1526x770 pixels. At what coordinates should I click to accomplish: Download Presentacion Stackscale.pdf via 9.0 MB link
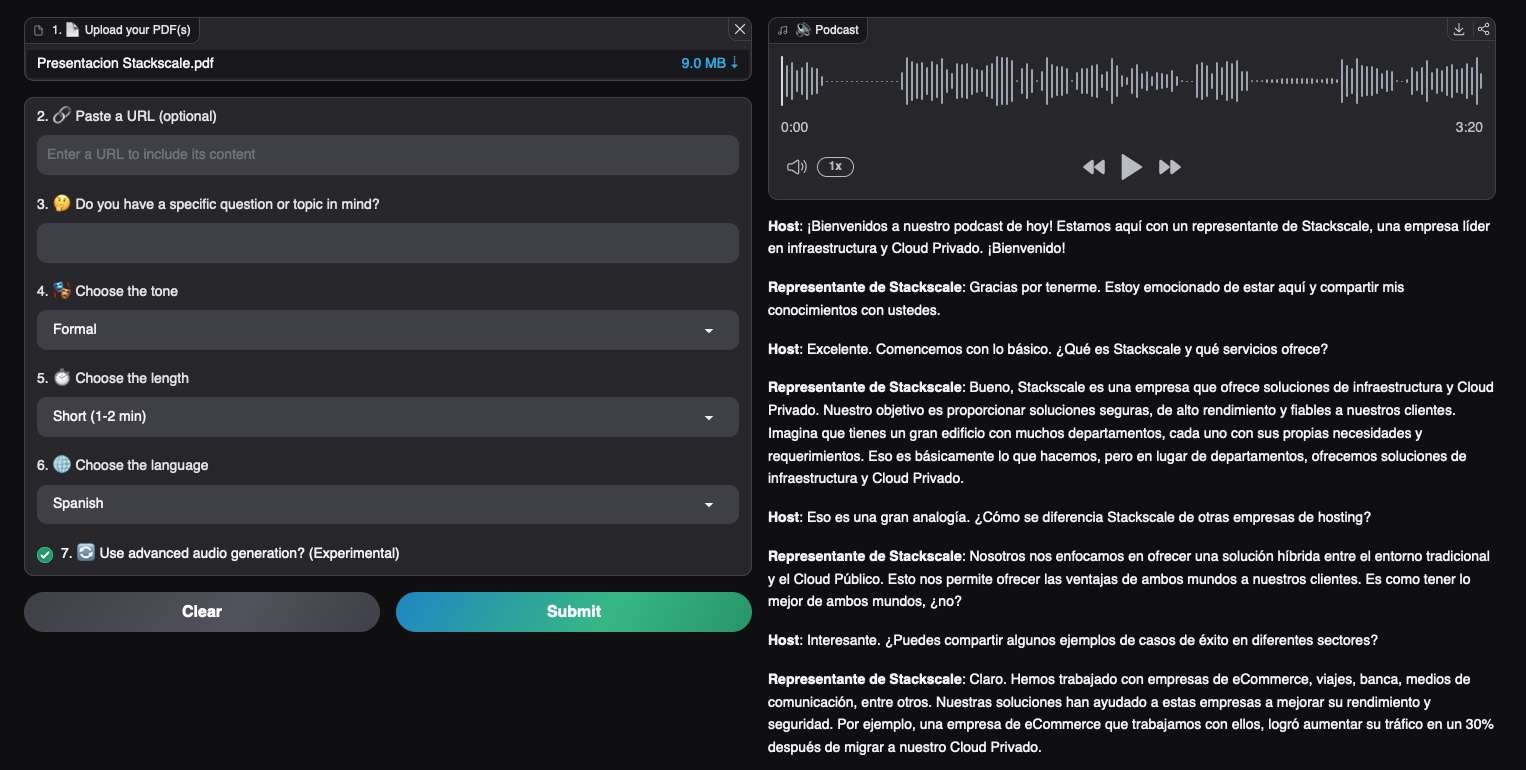pyautogui.click(x=709, y=63)
